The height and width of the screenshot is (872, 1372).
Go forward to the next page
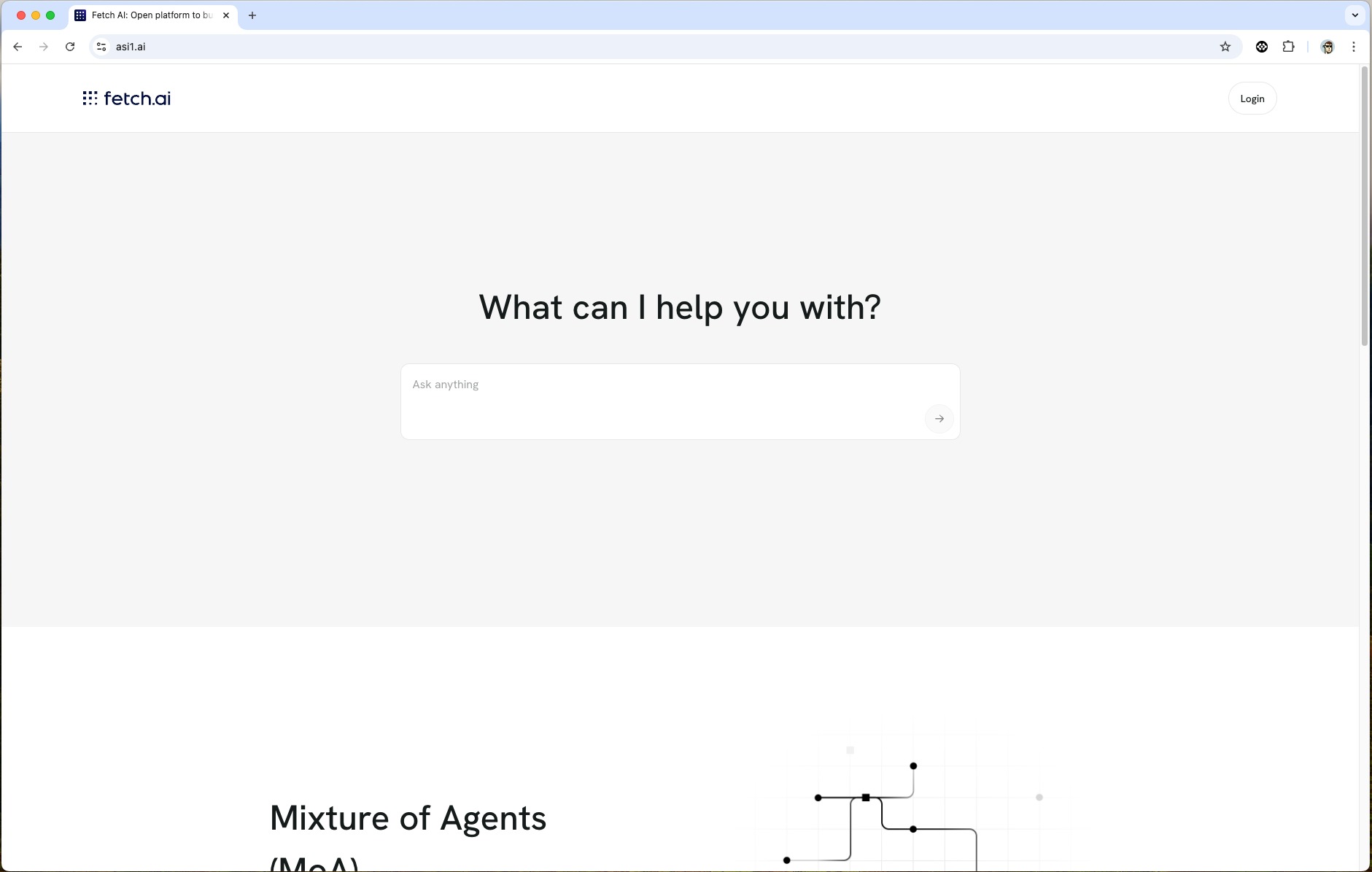(x=44, y=47)
